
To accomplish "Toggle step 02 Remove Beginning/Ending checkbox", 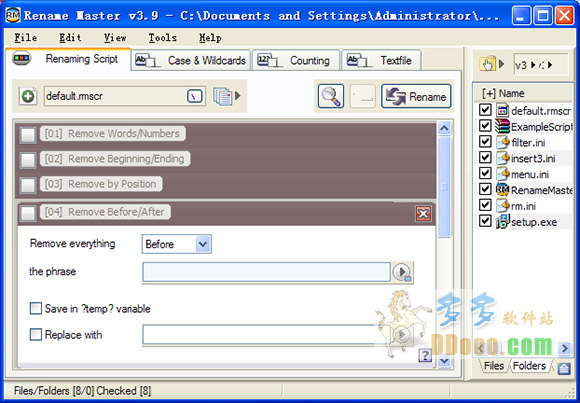I will tap(28, 160).
